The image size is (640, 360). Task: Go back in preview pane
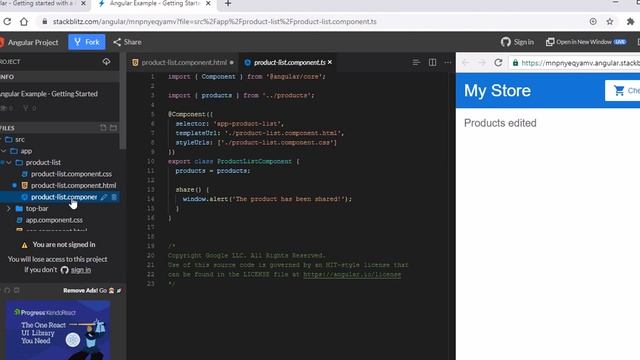[465, 63]
